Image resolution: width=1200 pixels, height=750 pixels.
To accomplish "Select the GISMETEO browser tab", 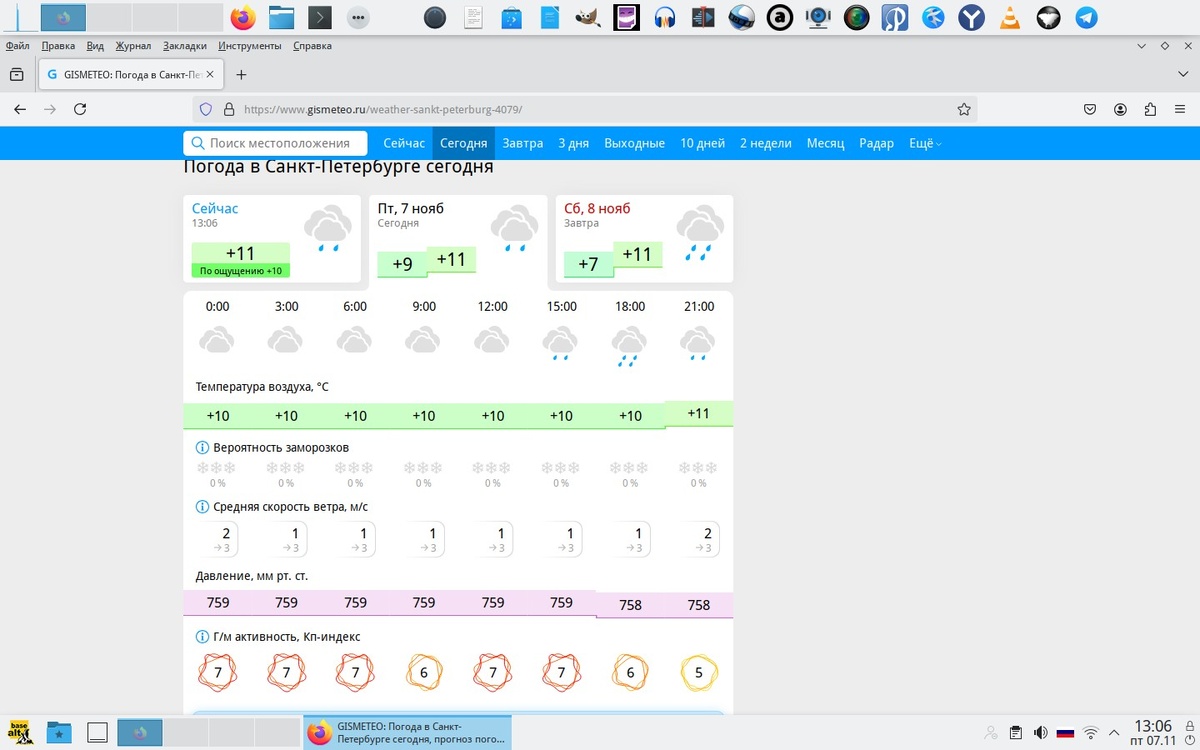I will tap(130, 74).
